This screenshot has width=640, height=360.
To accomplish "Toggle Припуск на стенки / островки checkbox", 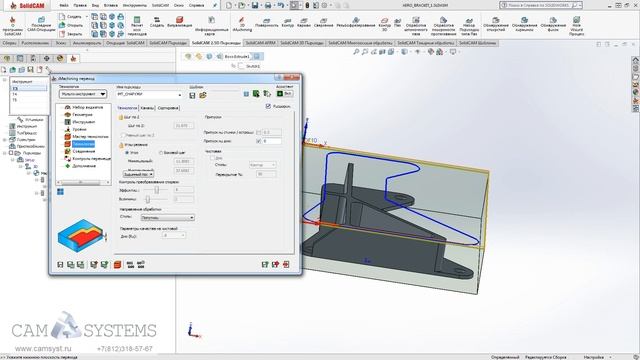I will [258, 132].
